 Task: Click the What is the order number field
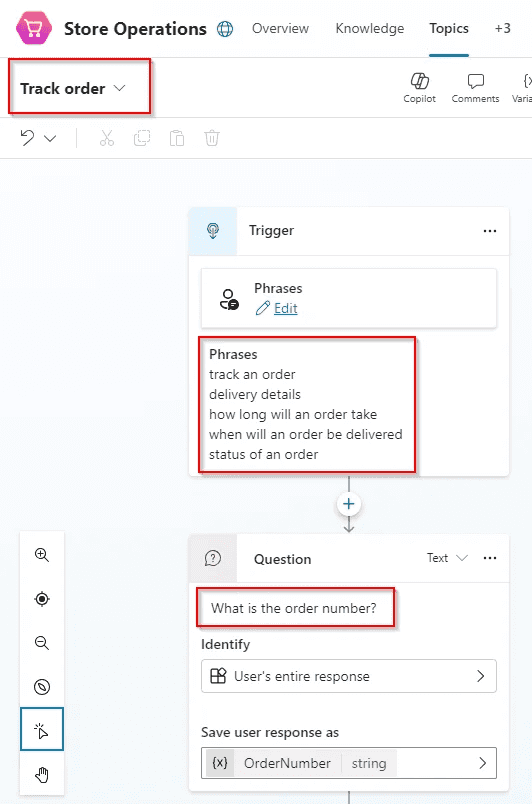296,608
